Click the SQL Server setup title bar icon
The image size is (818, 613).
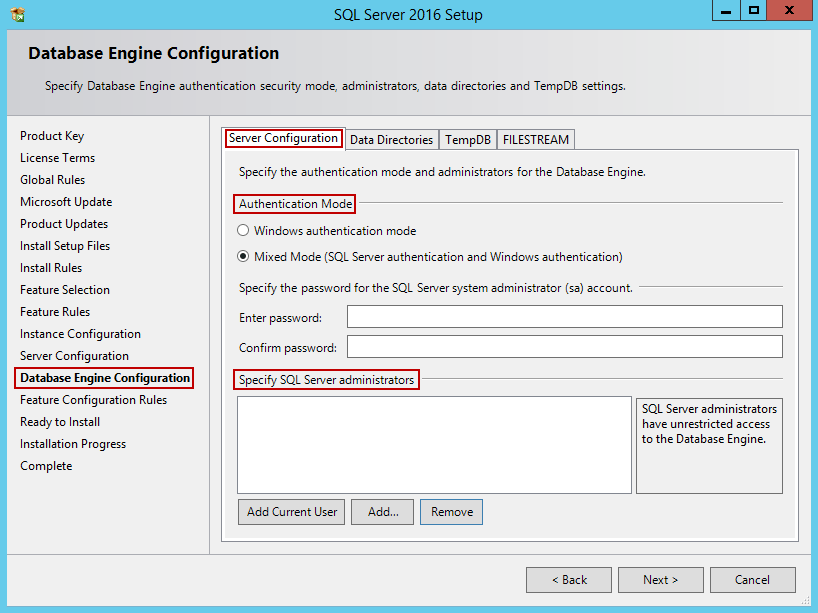click(17, 15)
